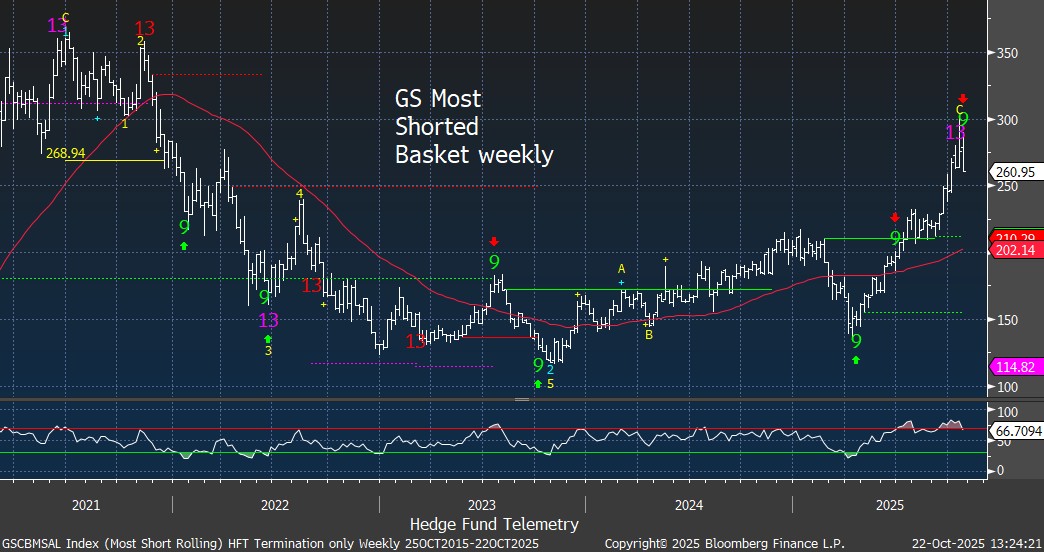
Task: Click the 2023 label on the time axis
Action: (x=482, y=504)
